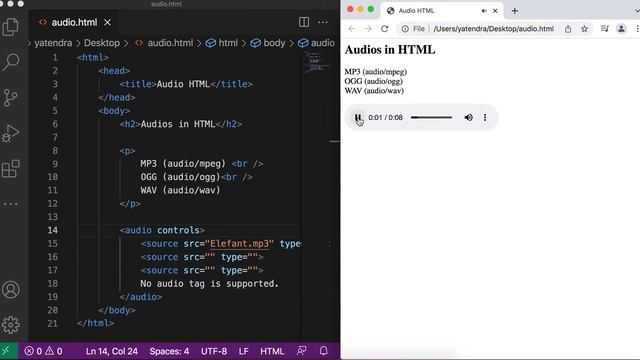Pause the audio player in browser
This screenshot has height=360, width=640.
(358, 118)
